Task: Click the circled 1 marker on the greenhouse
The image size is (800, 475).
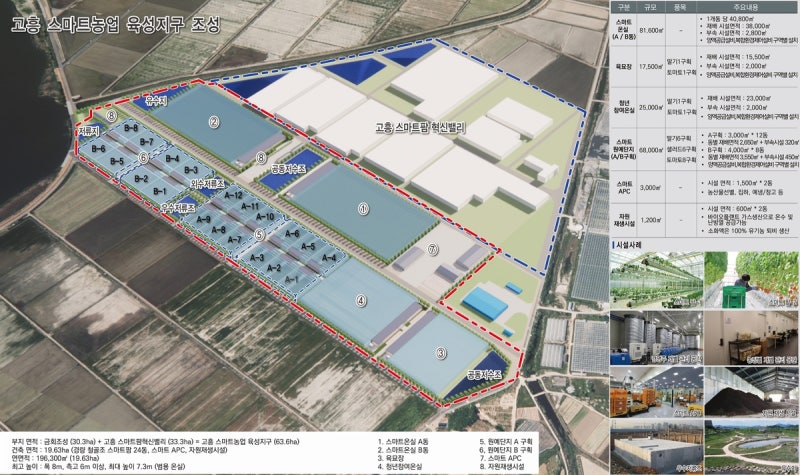Action: pyautogui.click(x=363, y=208)
